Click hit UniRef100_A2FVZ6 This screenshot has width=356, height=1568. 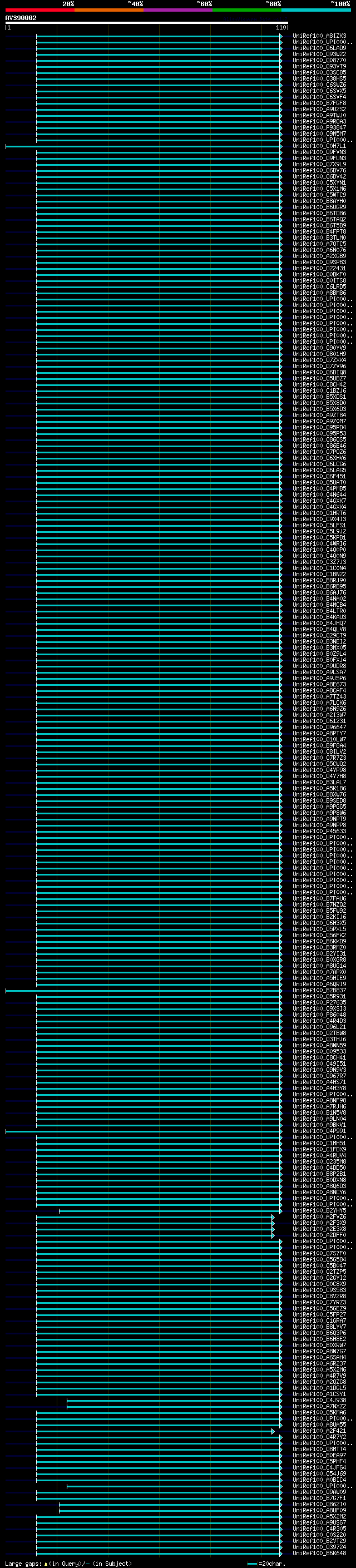(319, 1216)
